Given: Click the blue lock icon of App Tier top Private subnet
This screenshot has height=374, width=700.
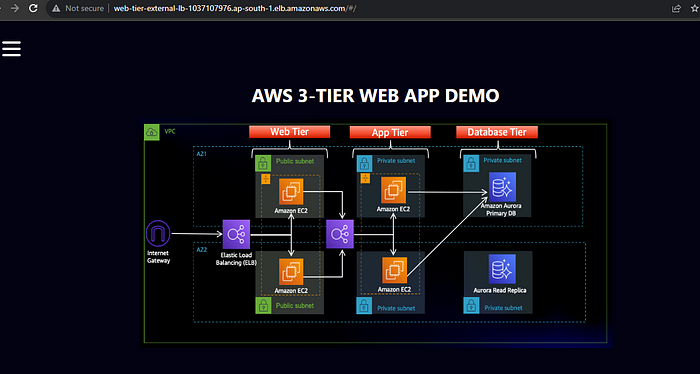Looking at the screenshot, I should tap(364, 163).
